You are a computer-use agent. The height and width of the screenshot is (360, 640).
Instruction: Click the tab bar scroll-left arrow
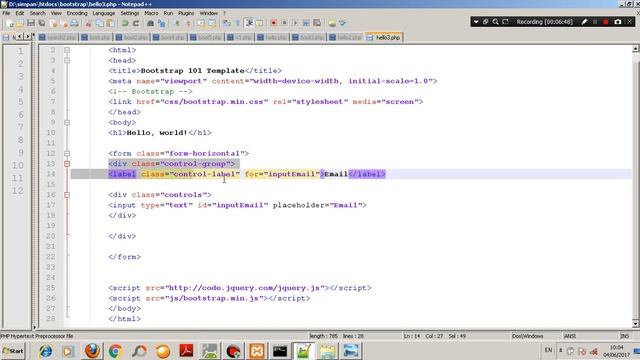(x=20, y=37)
